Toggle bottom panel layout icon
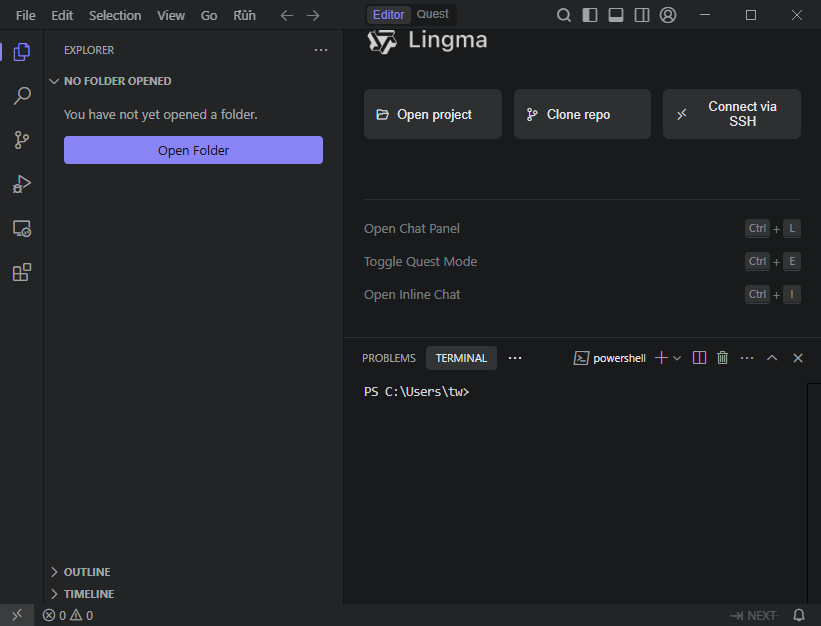 pyautogui.click(x=616, y=15)
